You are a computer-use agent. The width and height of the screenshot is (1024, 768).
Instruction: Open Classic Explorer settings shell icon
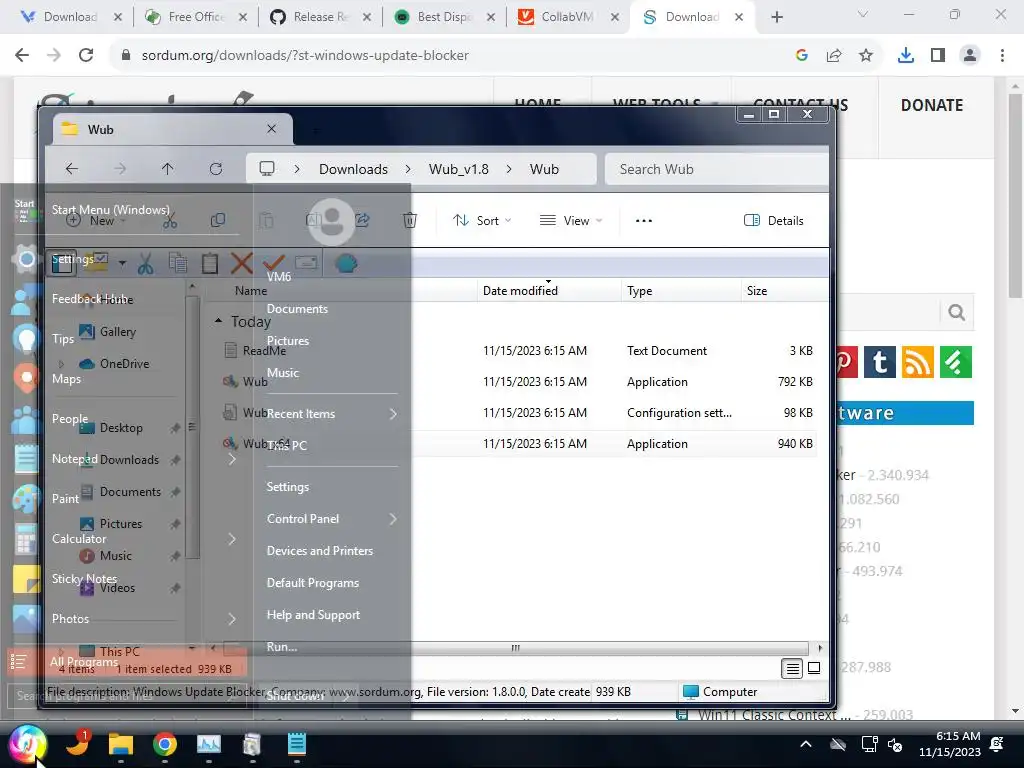pyautogui.click(x=345, y=264)
